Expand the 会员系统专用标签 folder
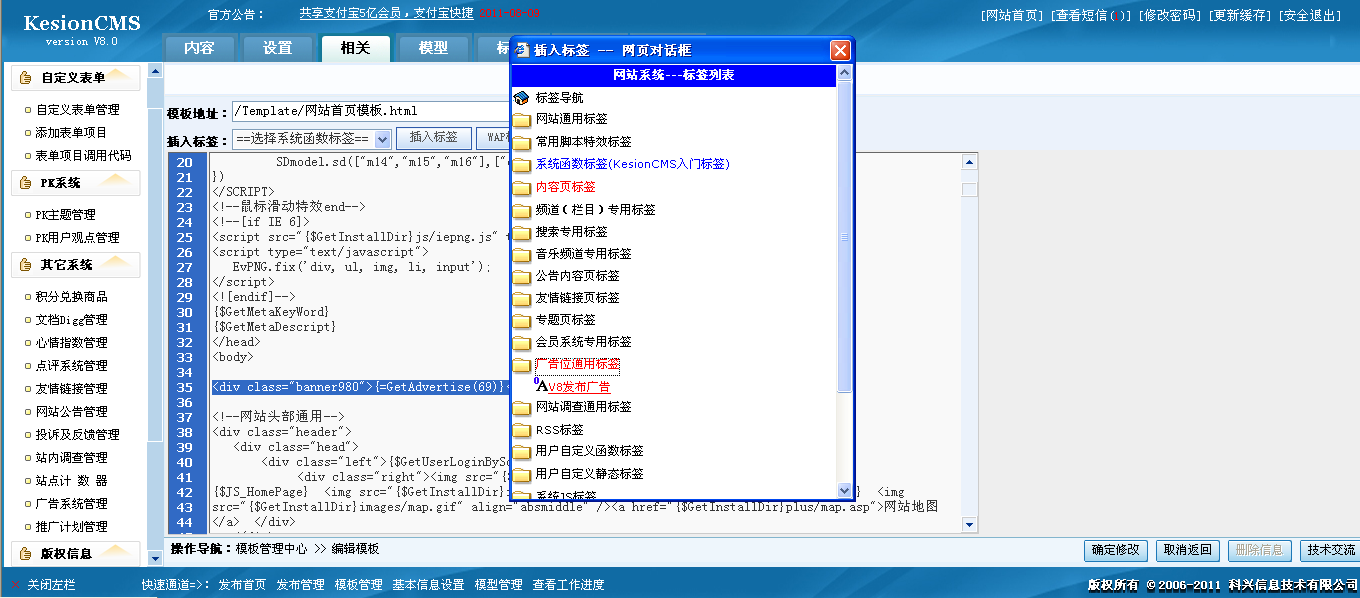This screenshot has width=1360, height=598. (x=583, y=342)
